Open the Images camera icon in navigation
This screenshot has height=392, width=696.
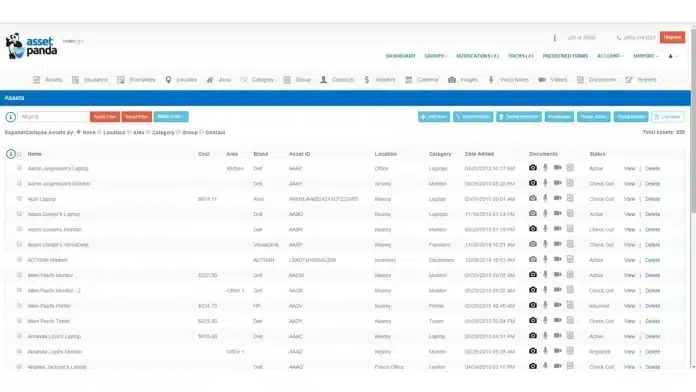(452, 80)
